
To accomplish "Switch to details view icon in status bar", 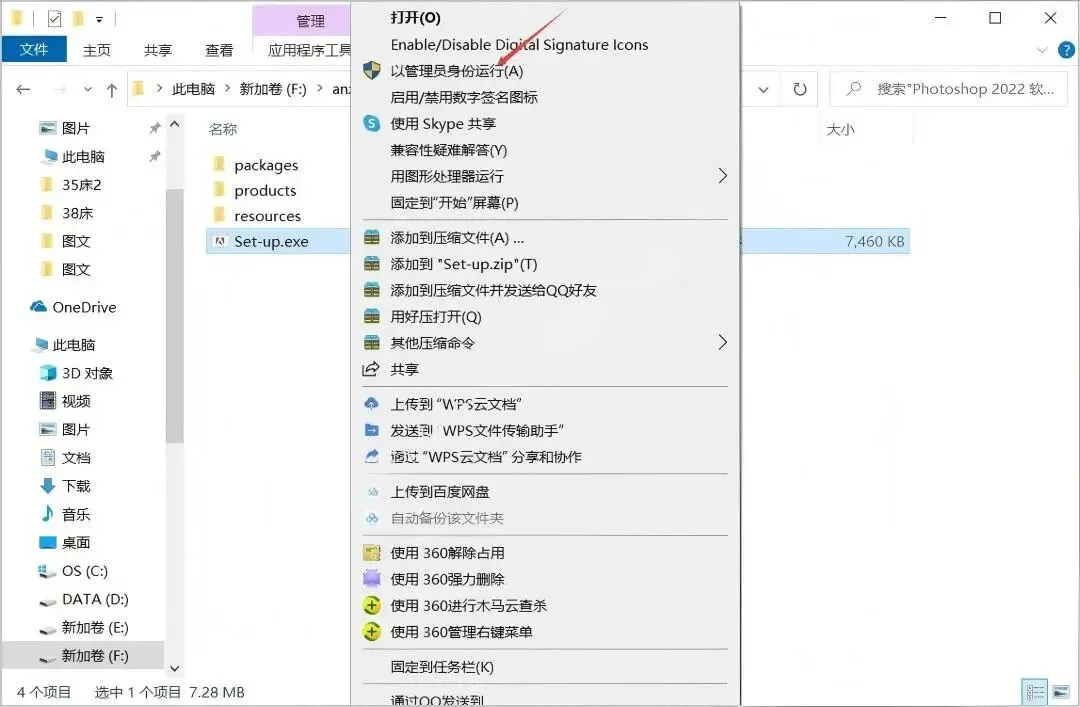I will (1035, 691).
